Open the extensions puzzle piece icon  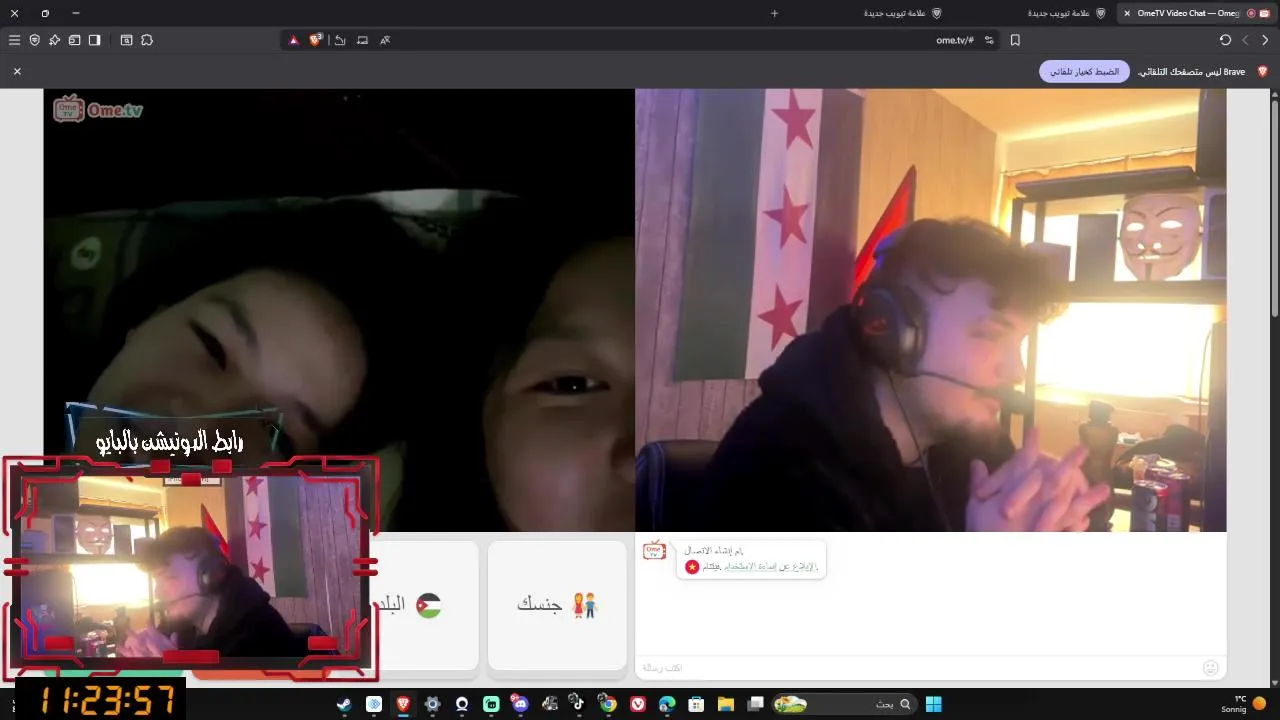click(x=147, y=40)
